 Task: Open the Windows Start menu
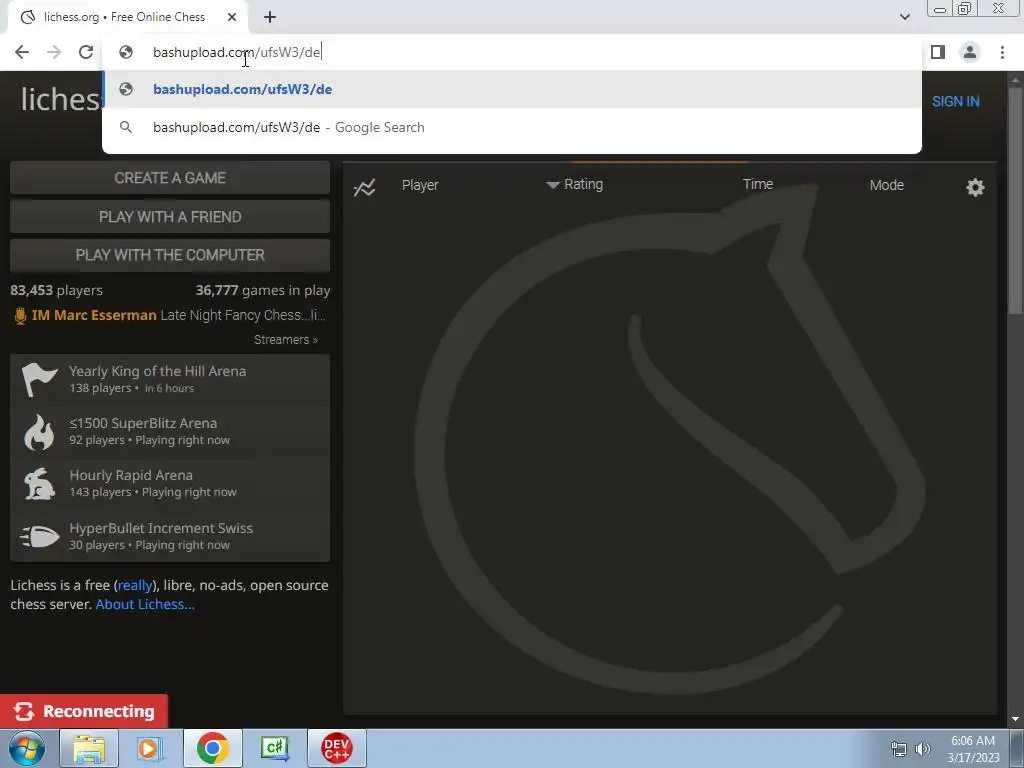(x=27, y=748)
